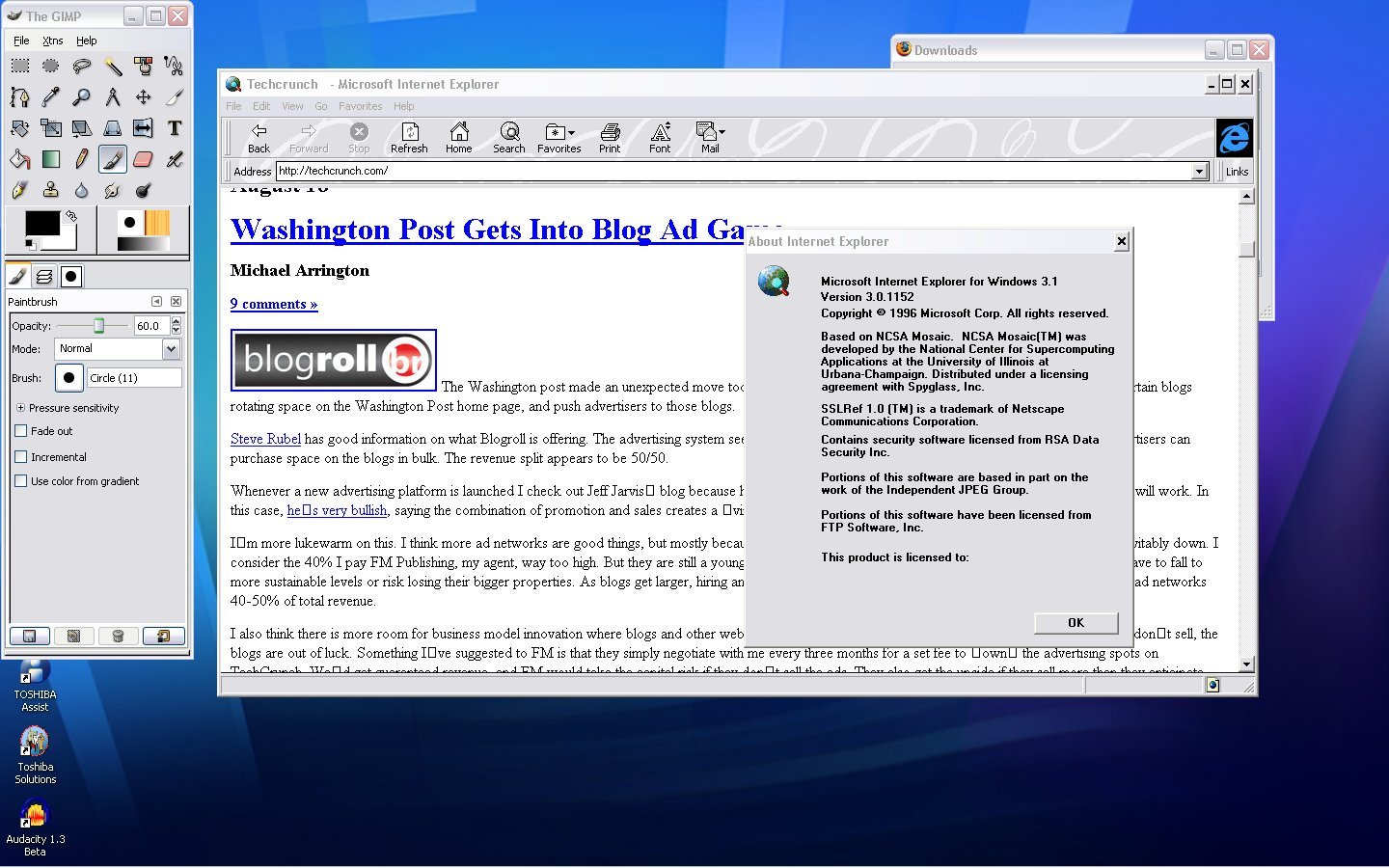Image resolution: width=1389 pixels, height=868 pixels.
Task: Activate the Airbrush tool
Action: [x=174, y=159]
